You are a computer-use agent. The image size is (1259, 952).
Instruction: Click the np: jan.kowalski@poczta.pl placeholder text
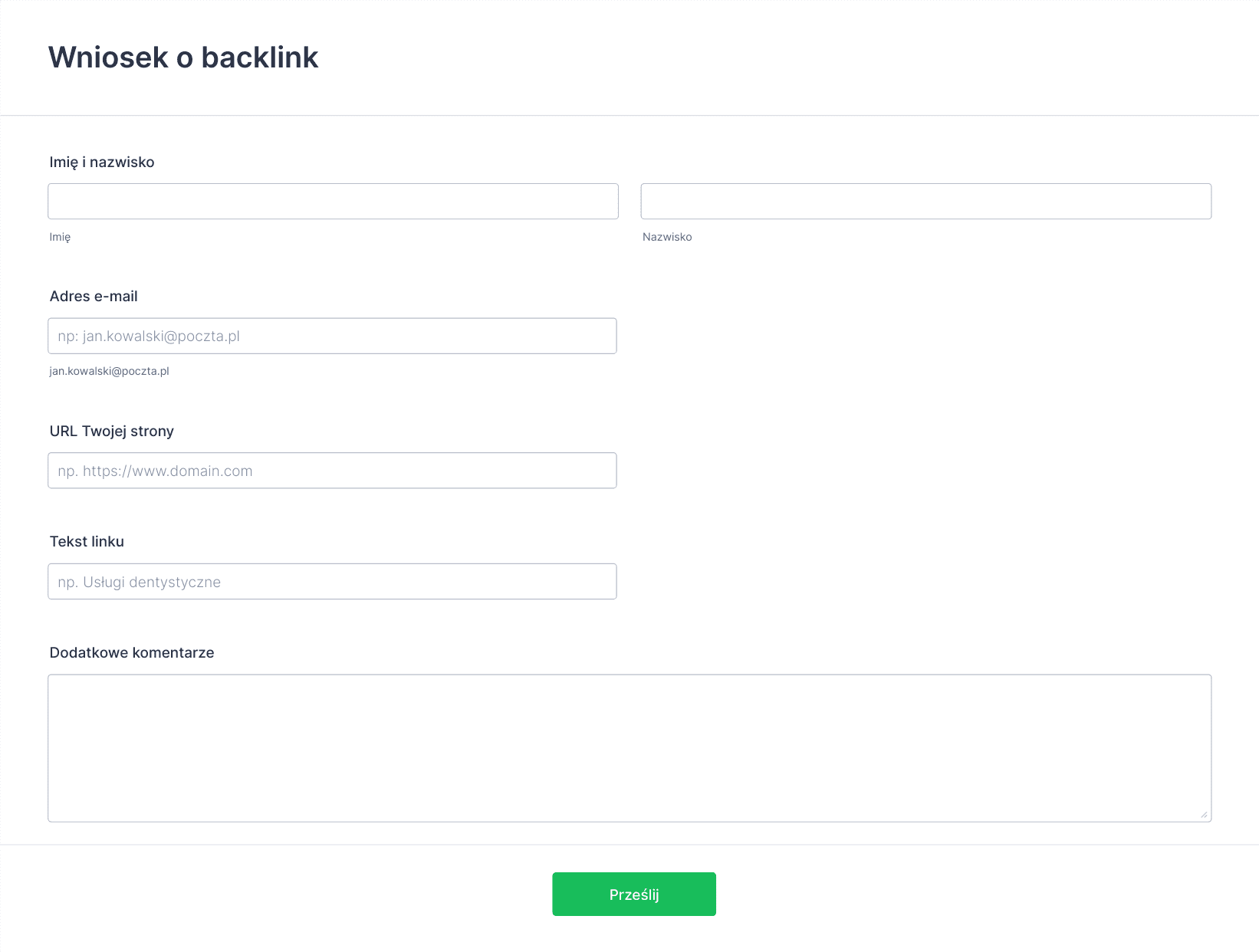[x=149, y=336]
